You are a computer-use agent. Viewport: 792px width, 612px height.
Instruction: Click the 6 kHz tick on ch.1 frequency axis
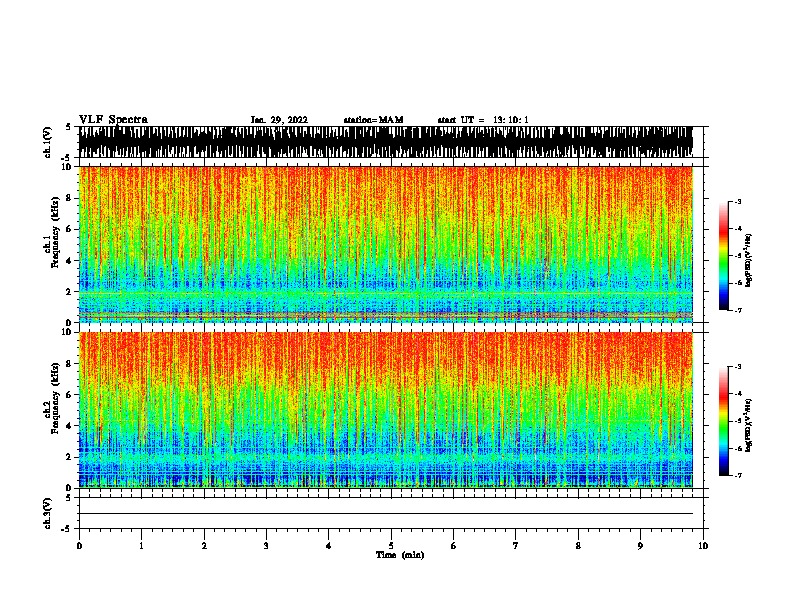click(69, 229)
